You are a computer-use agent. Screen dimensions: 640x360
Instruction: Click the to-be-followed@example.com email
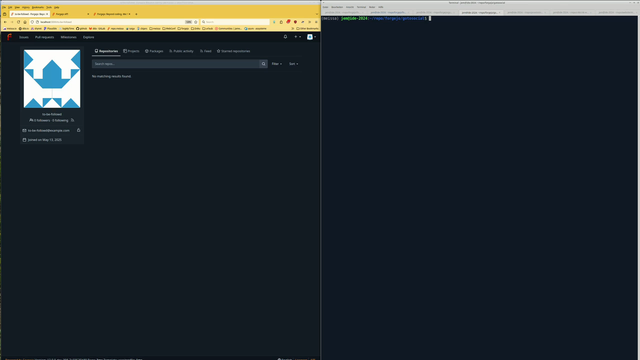[x=49, y=131]
